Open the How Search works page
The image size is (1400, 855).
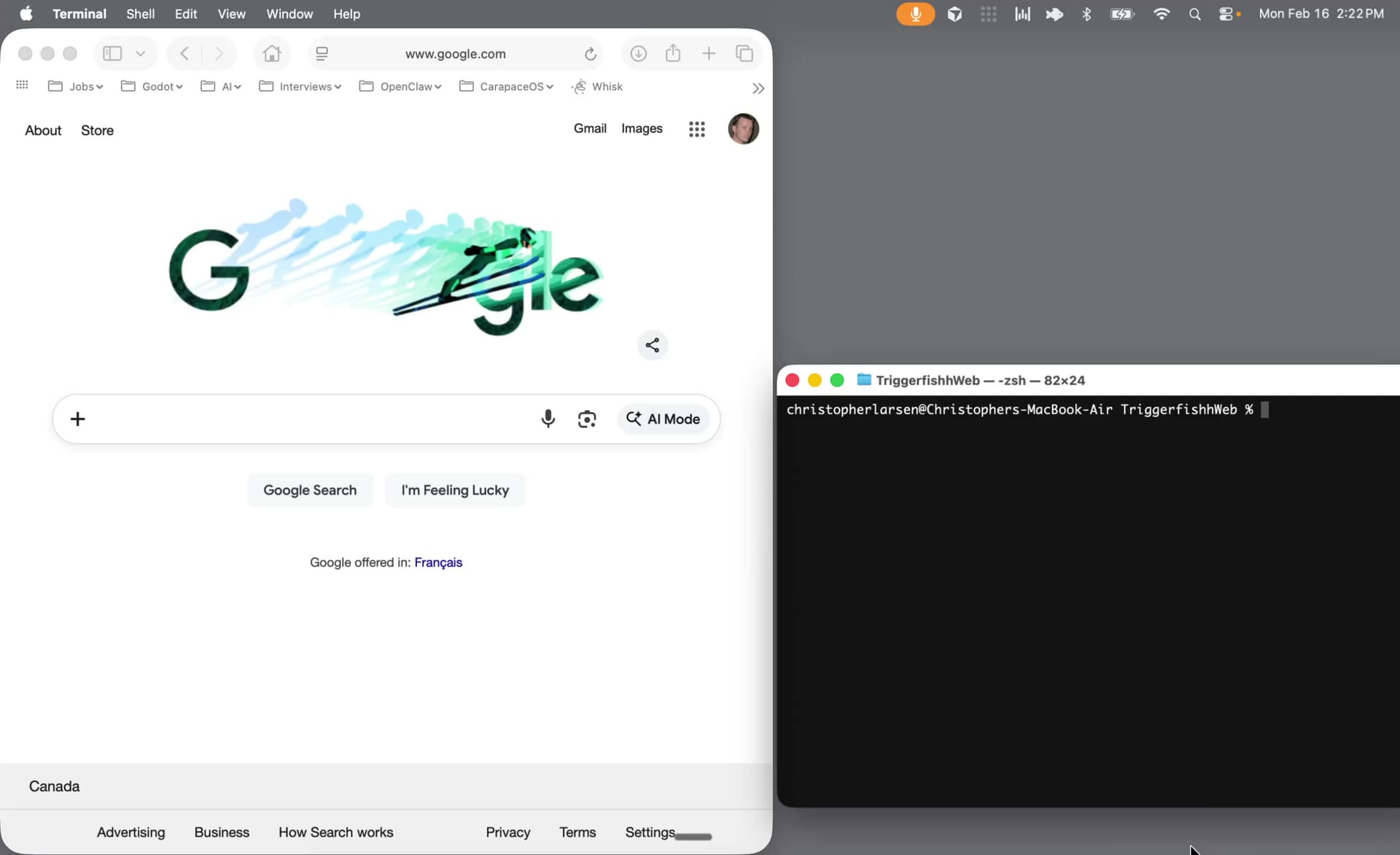point(335,832)
